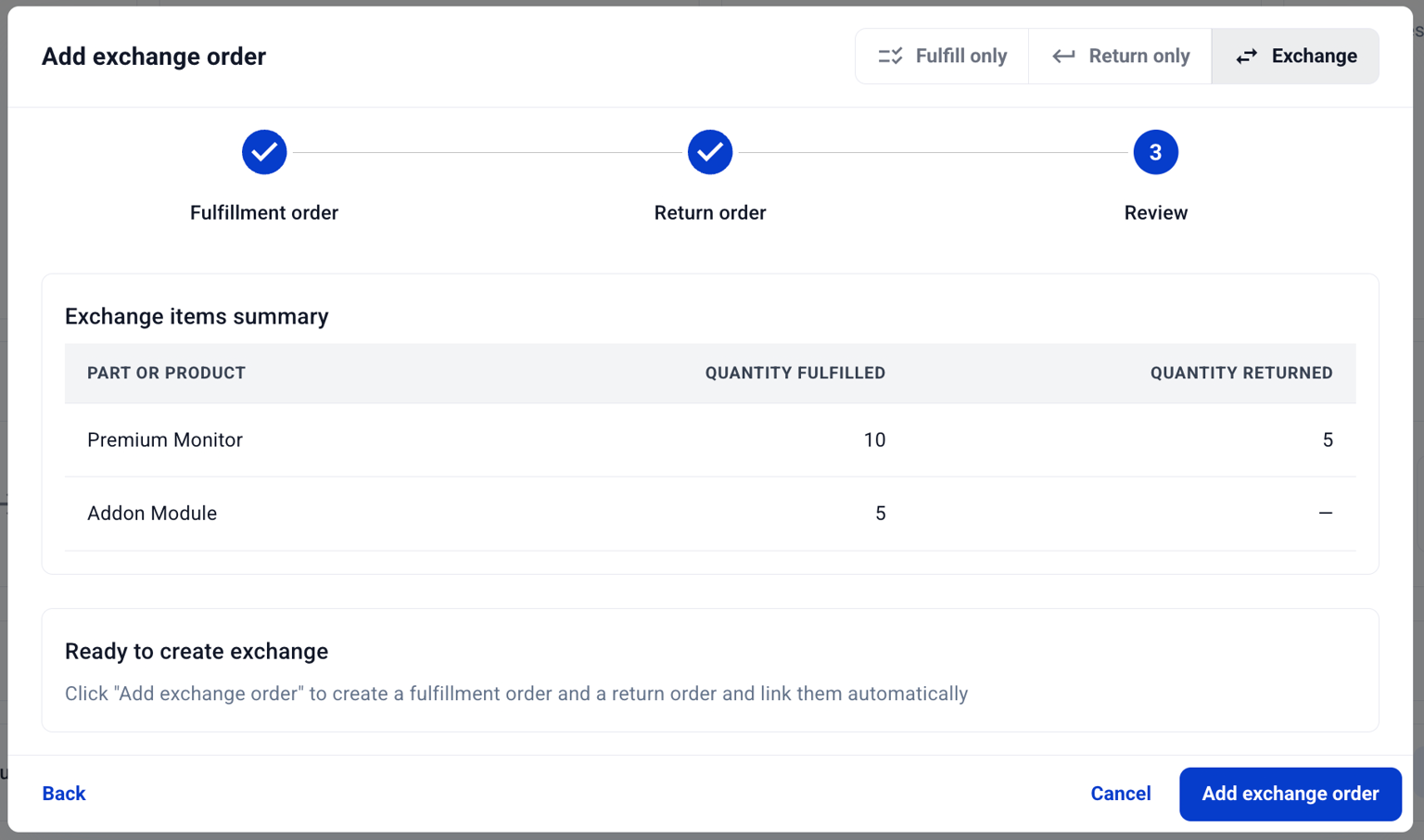Click the Cancel link

point(1121,794)
